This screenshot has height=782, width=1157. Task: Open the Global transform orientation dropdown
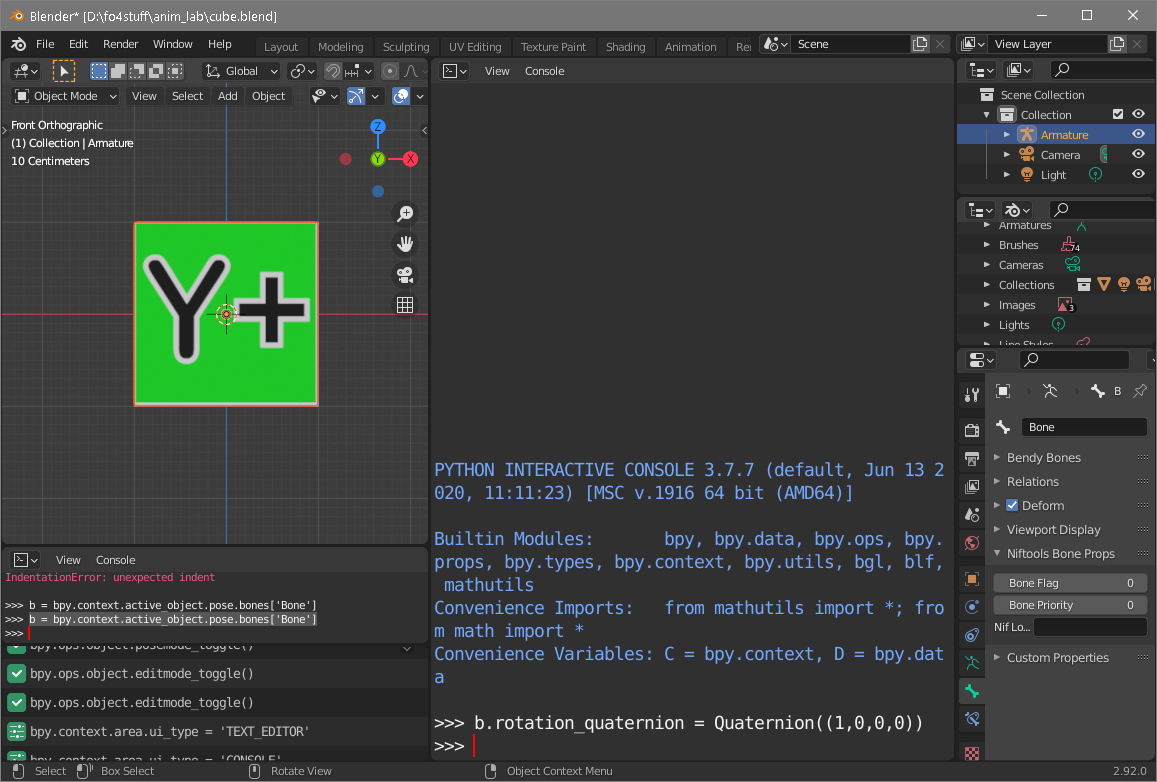tap(241, 71)
